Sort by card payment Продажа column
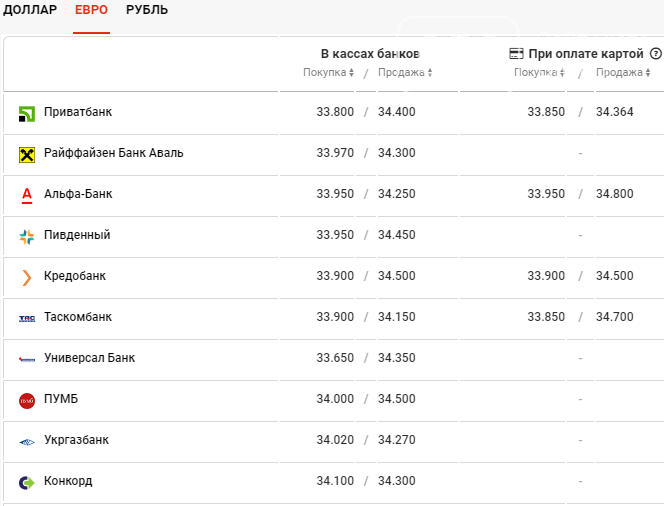This screenshot has height=506, width=664. [623, 72]
